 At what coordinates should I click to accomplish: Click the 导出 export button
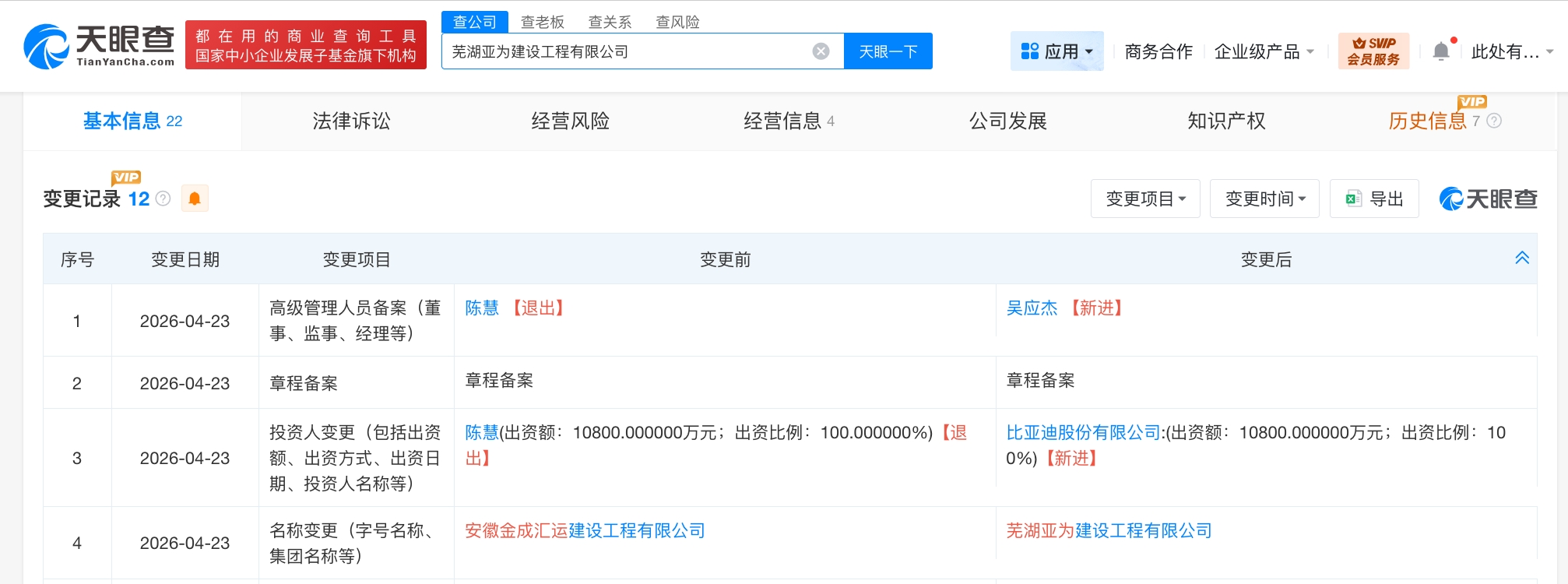pos(1375,199)
